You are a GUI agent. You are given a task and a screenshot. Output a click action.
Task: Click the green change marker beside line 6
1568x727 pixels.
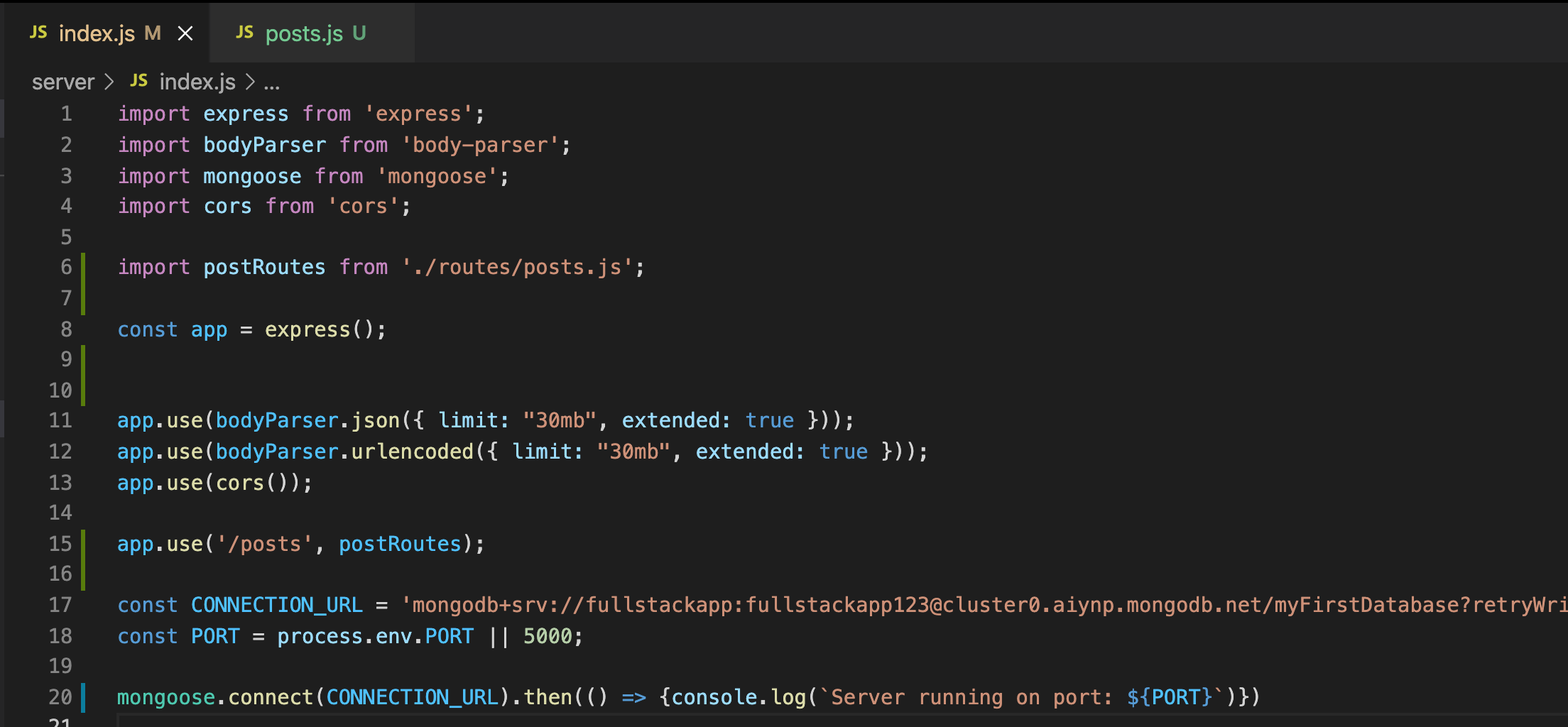tap(83, 283)
